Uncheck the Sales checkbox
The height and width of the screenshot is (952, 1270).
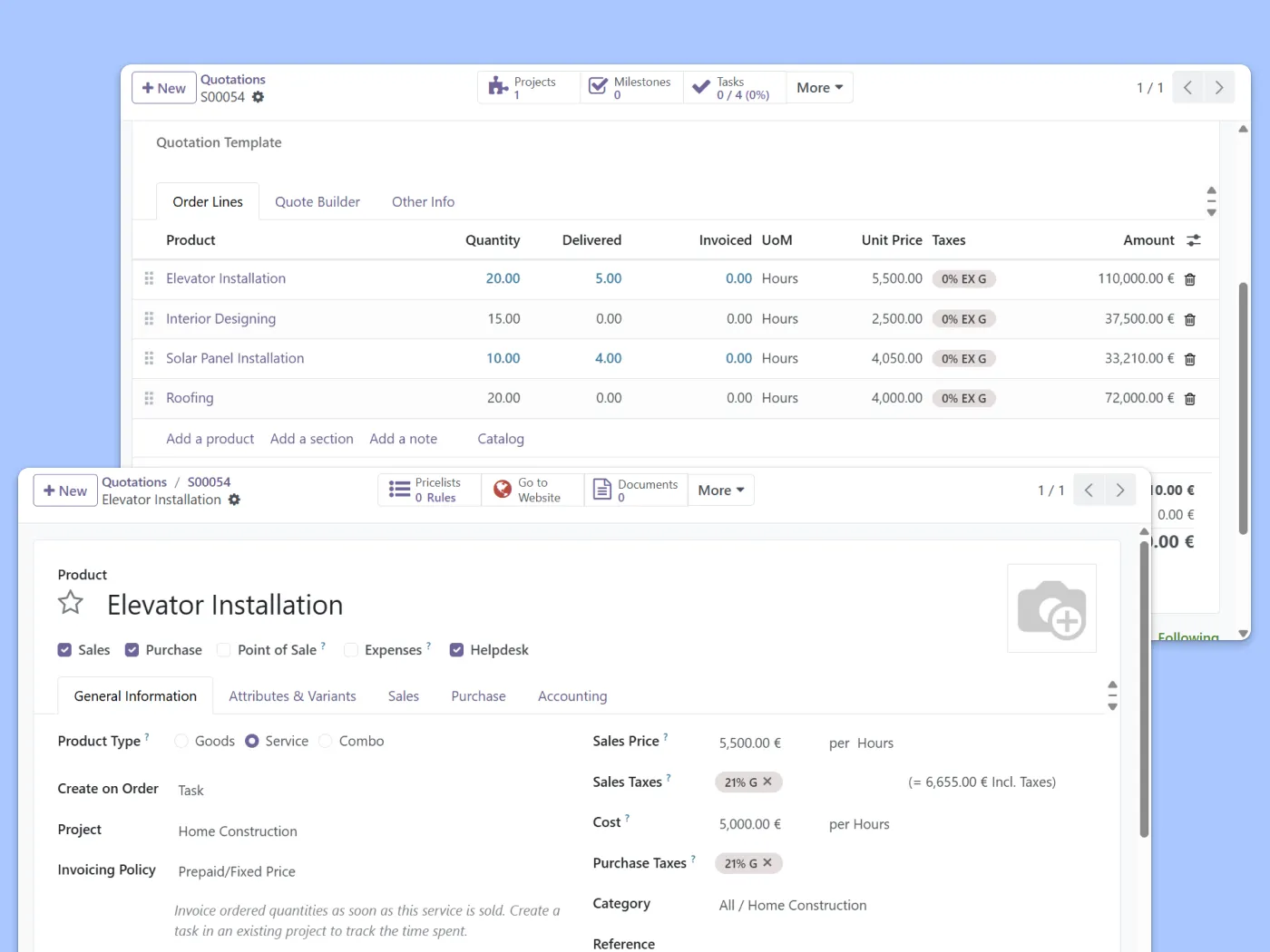pyautogui.click(x=64, y=650)
